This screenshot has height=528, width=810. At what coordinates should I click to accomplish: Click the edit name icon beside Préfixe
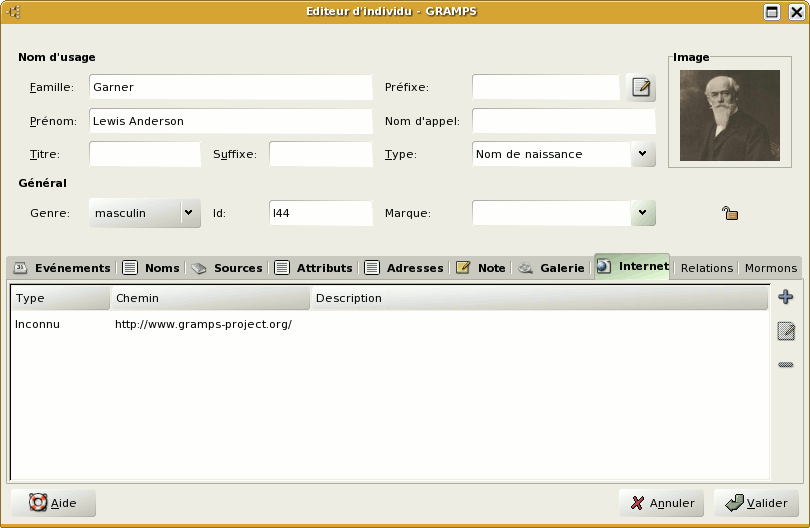point(641,88)
